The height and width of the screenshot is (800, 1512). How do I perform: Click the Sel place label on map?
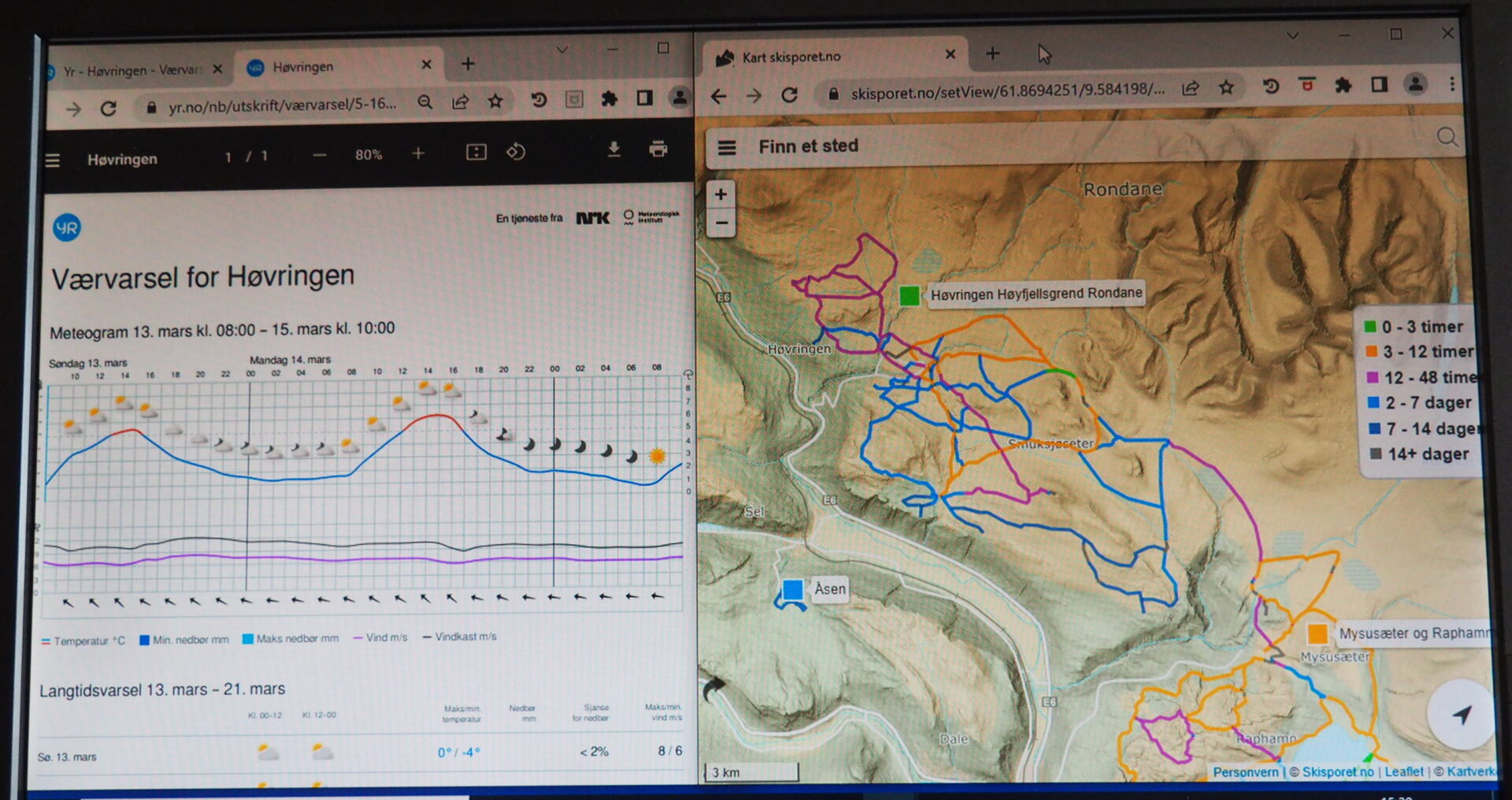coord(754,511)
